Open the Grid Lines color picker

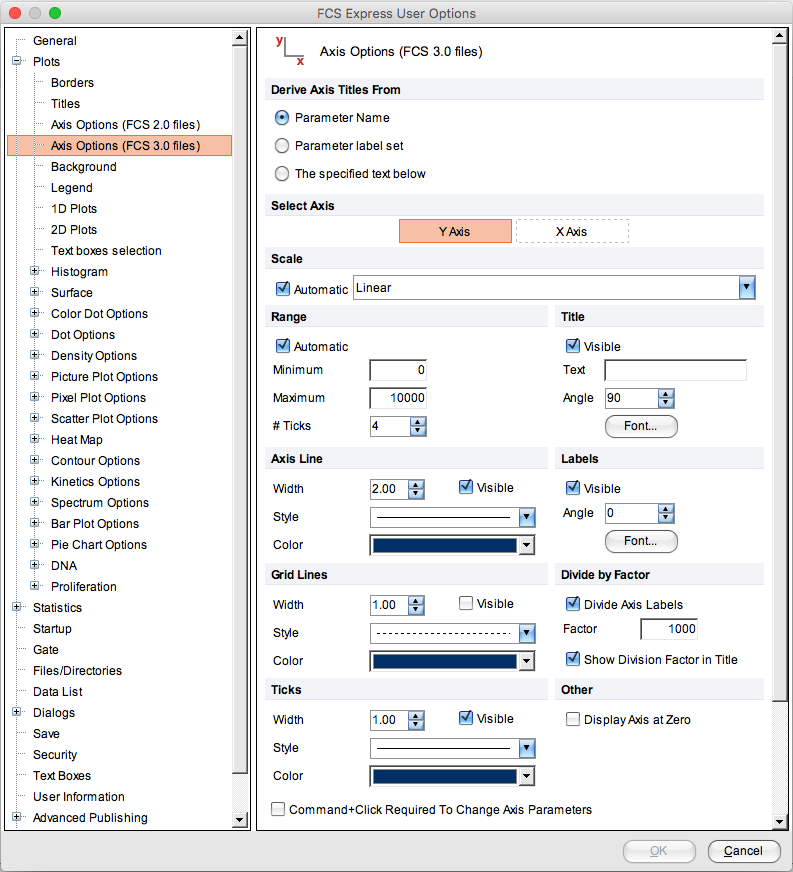click(x=527, y=661)
